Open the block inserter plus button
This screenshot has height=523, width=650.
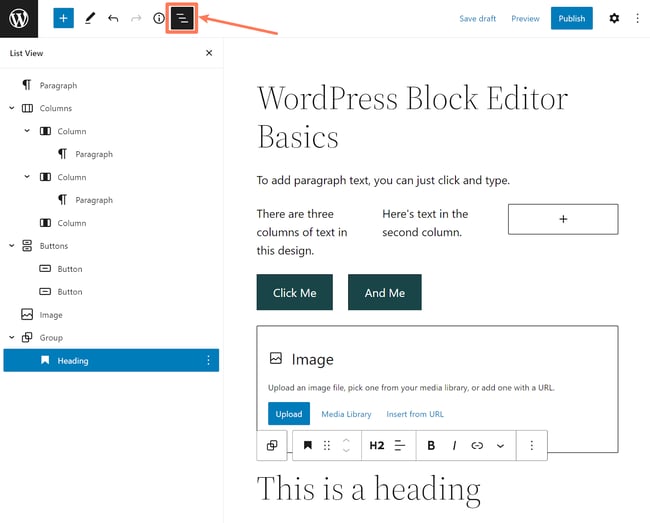tap(63, 18)
